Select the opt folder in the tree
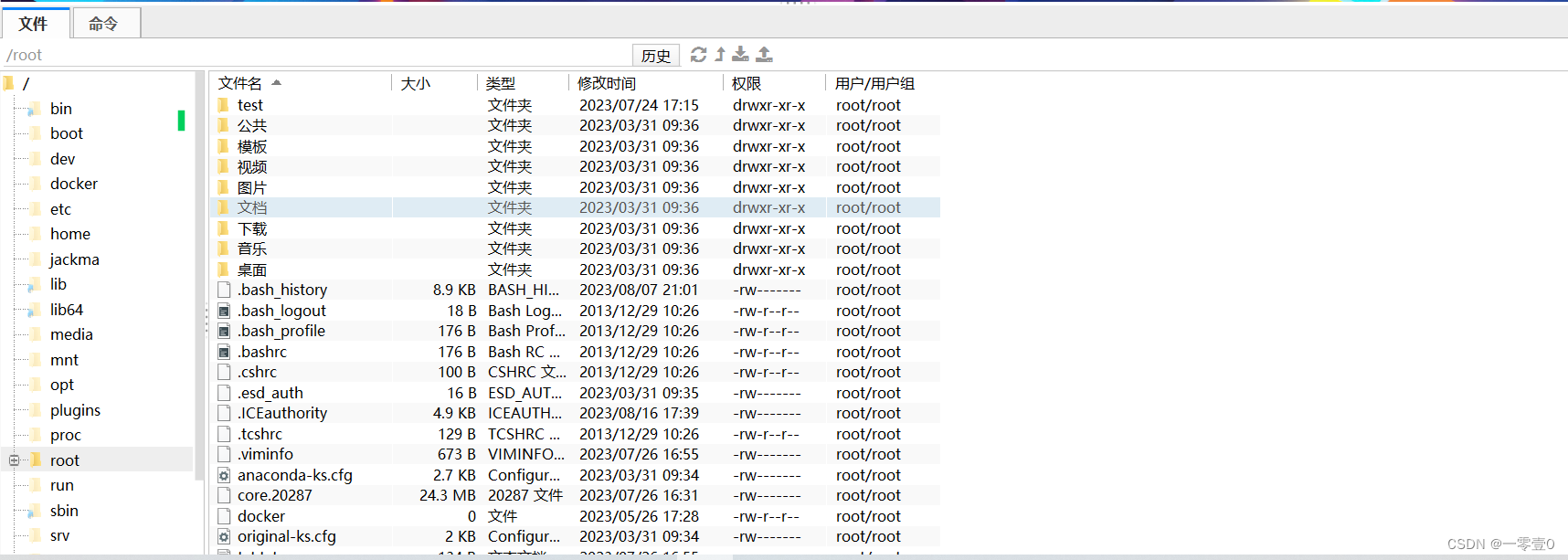 coord(62,385)
